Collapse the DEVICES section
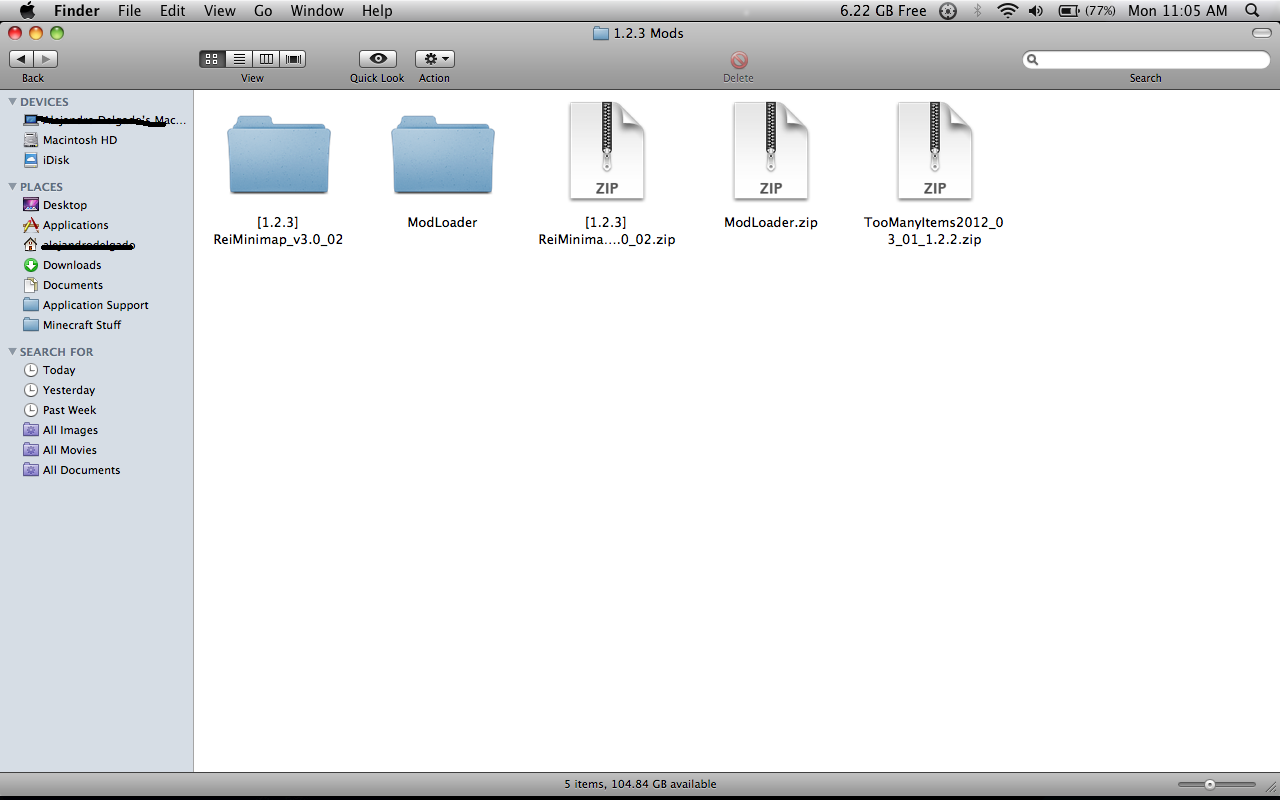Screen dimensions: 1280x800 coord(12,102)
